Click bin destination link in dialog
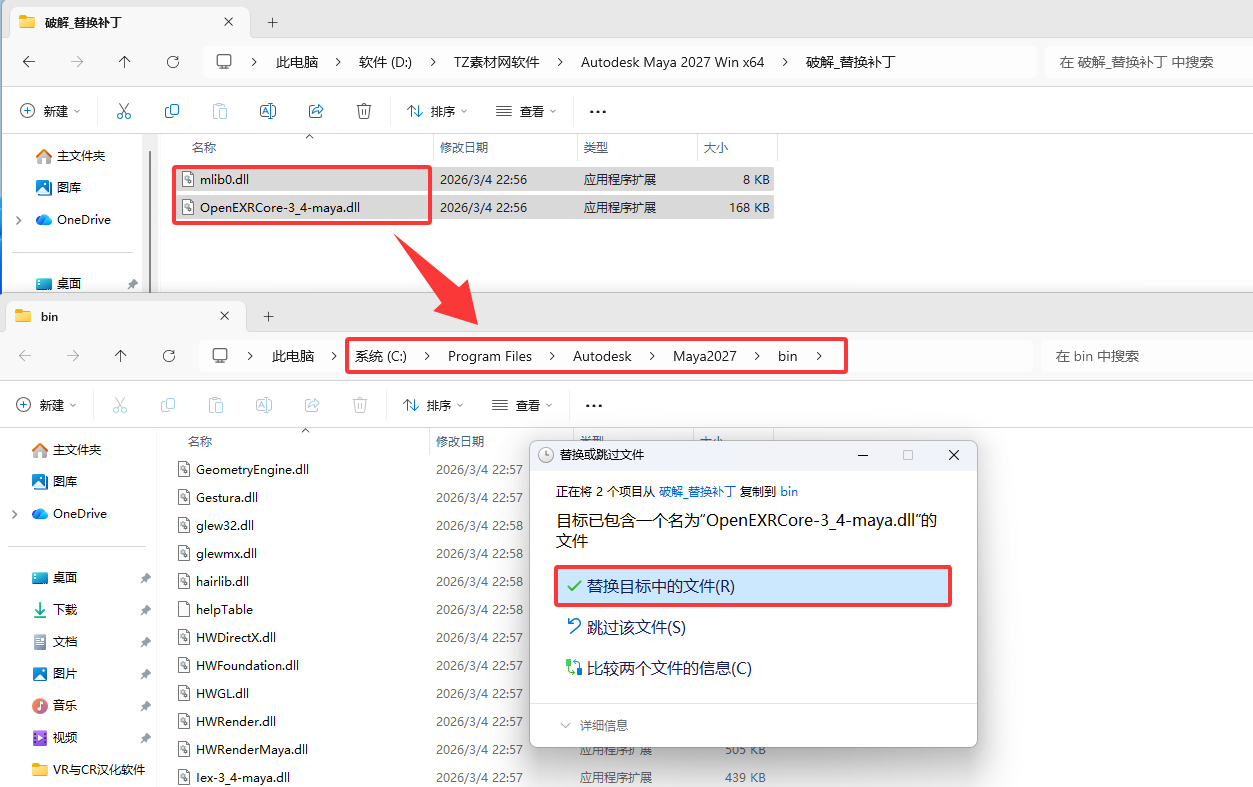Viewport: 1253px width, 787px height. 789,491
